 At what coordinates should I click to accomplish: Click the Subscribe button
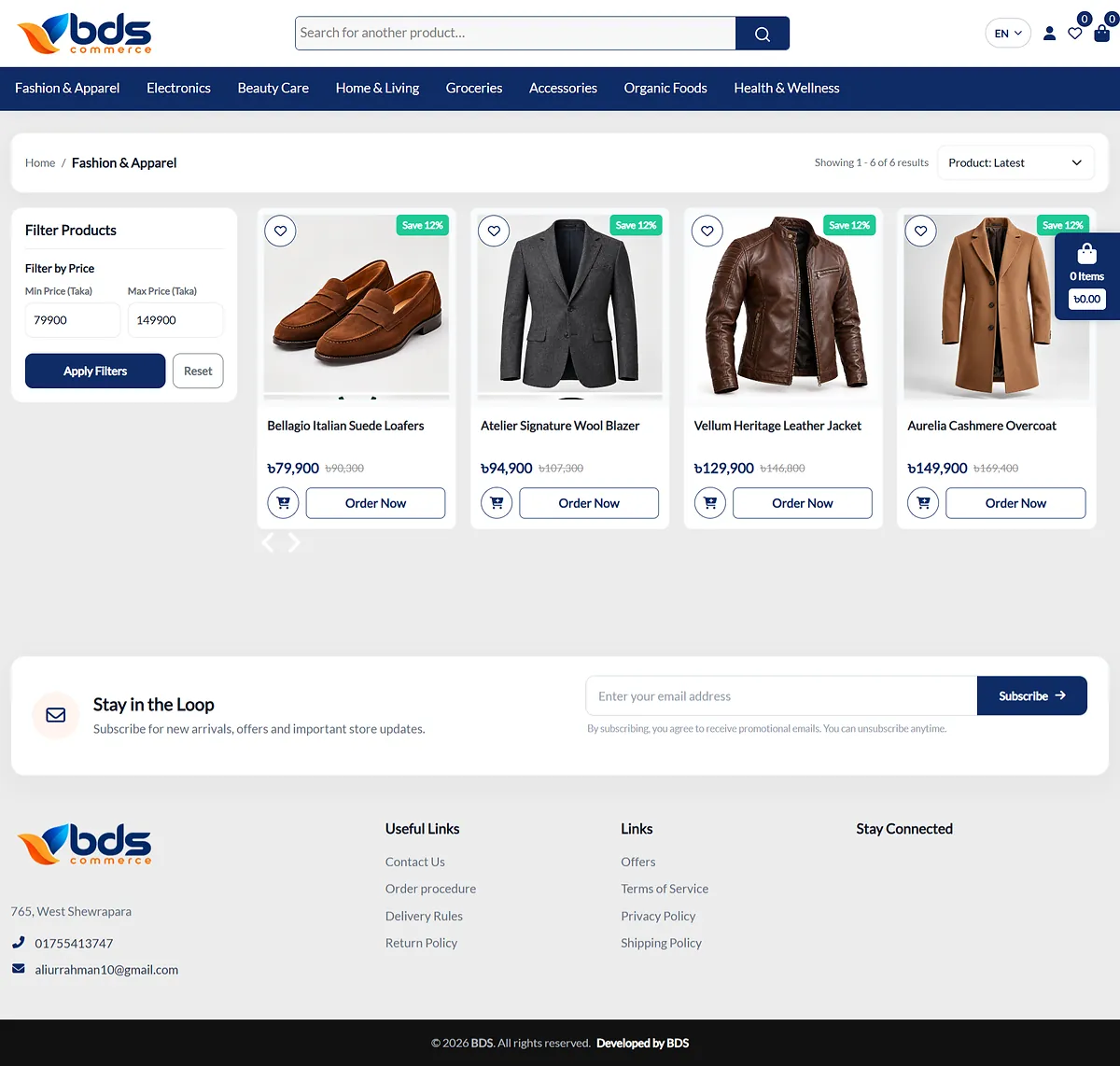(x=1032, y=695)
